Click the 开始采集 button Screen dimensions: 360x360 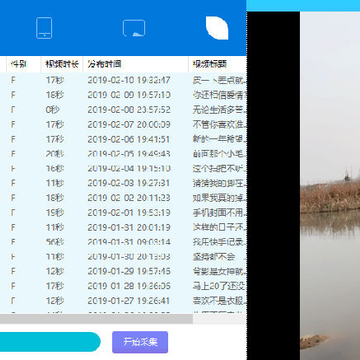point(140,342)
